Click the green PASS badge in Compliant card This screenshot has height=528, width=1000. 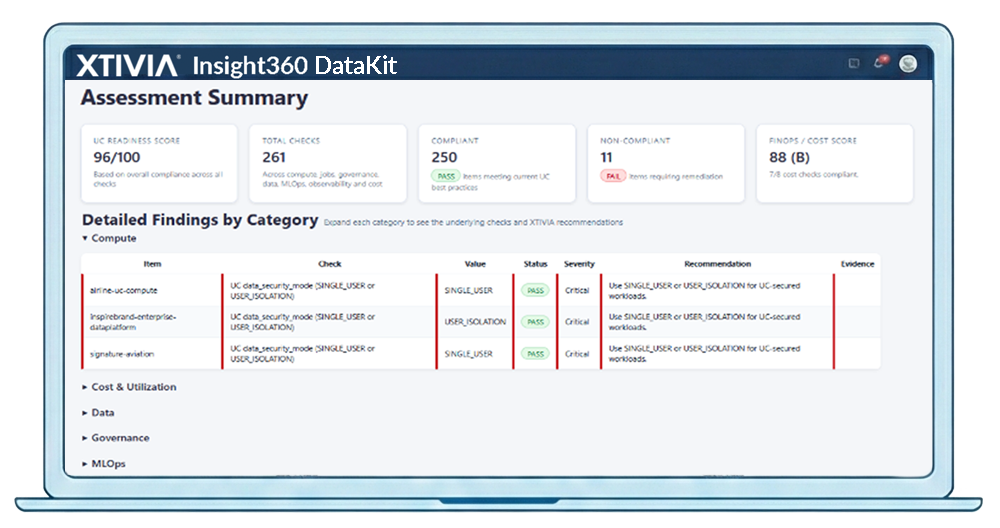445,176
